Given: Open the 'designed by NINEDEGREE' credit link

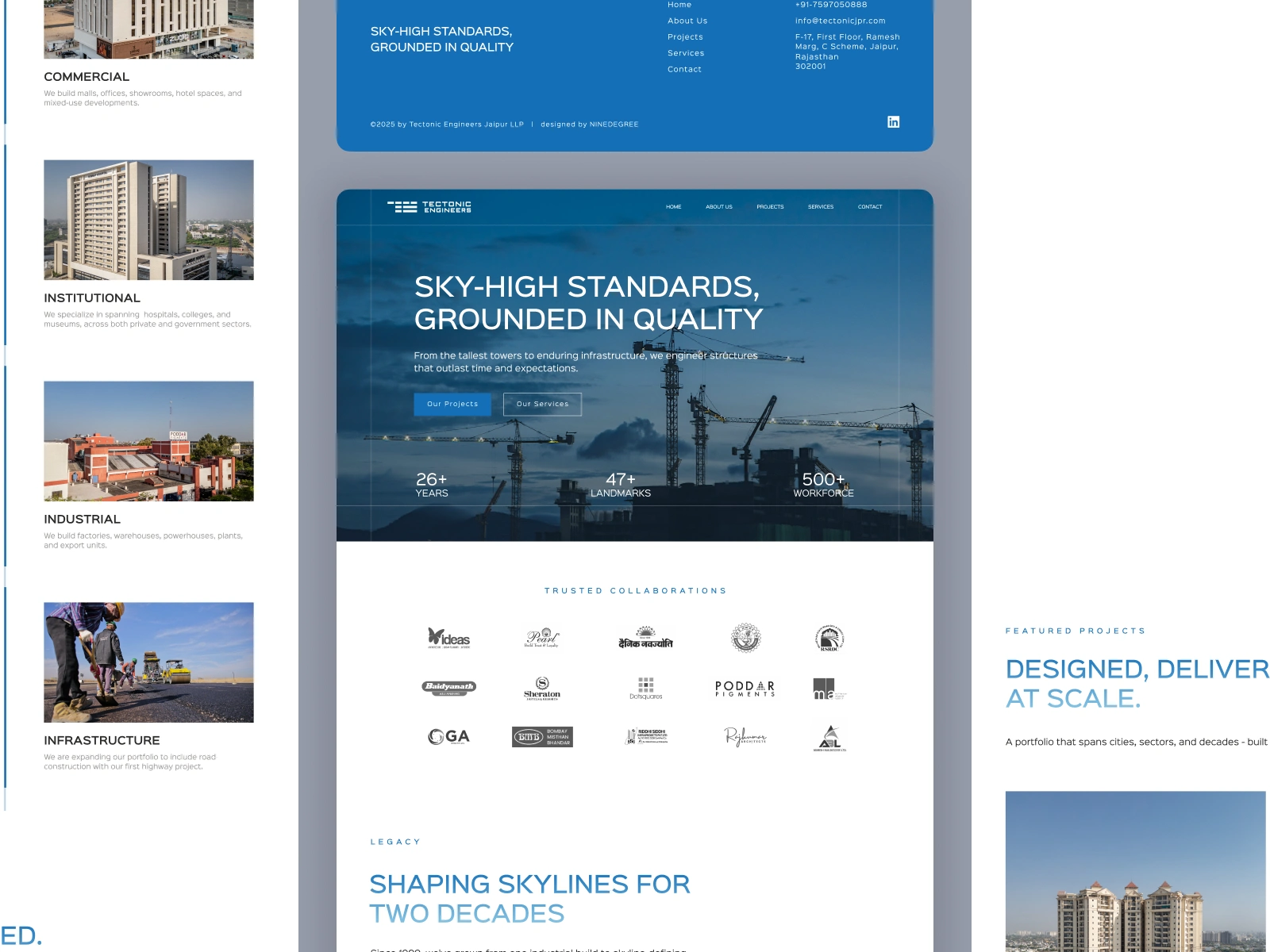Looking at the screenshot, I should [x=590, y=125].
